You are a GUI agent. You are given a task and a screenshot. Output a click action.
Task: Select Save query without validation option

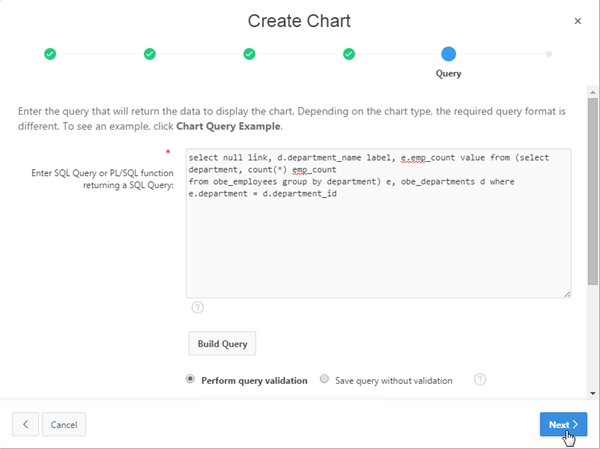324,379
